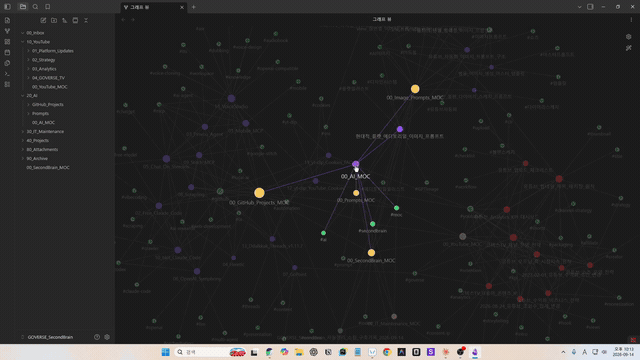
Task: Open the 00_AI_MOC note in file tree
Action: pyautogui.click(x=43, y=122)
